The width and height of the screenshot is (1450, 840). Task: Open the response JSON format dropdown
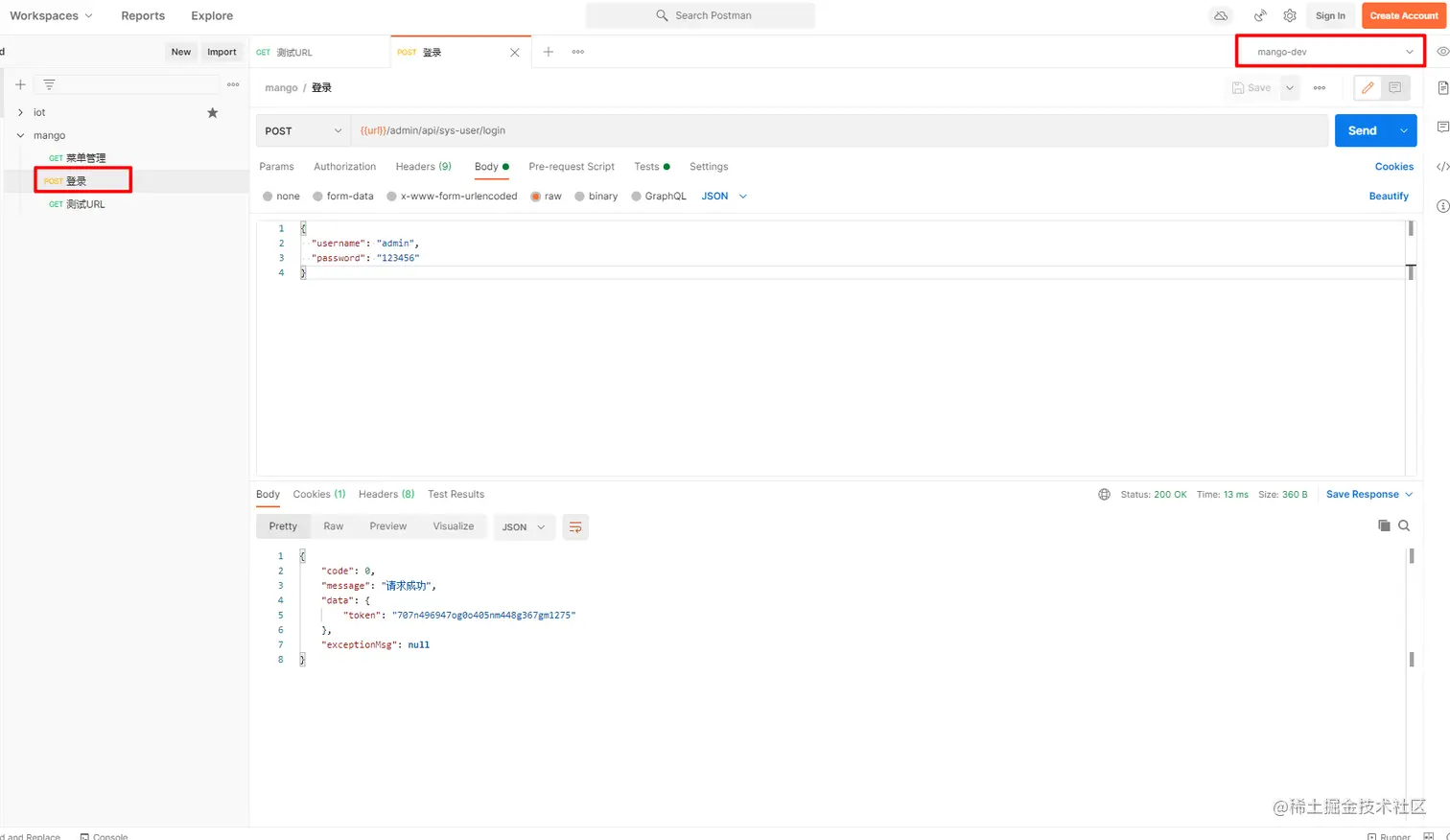(x=525, y=527)
